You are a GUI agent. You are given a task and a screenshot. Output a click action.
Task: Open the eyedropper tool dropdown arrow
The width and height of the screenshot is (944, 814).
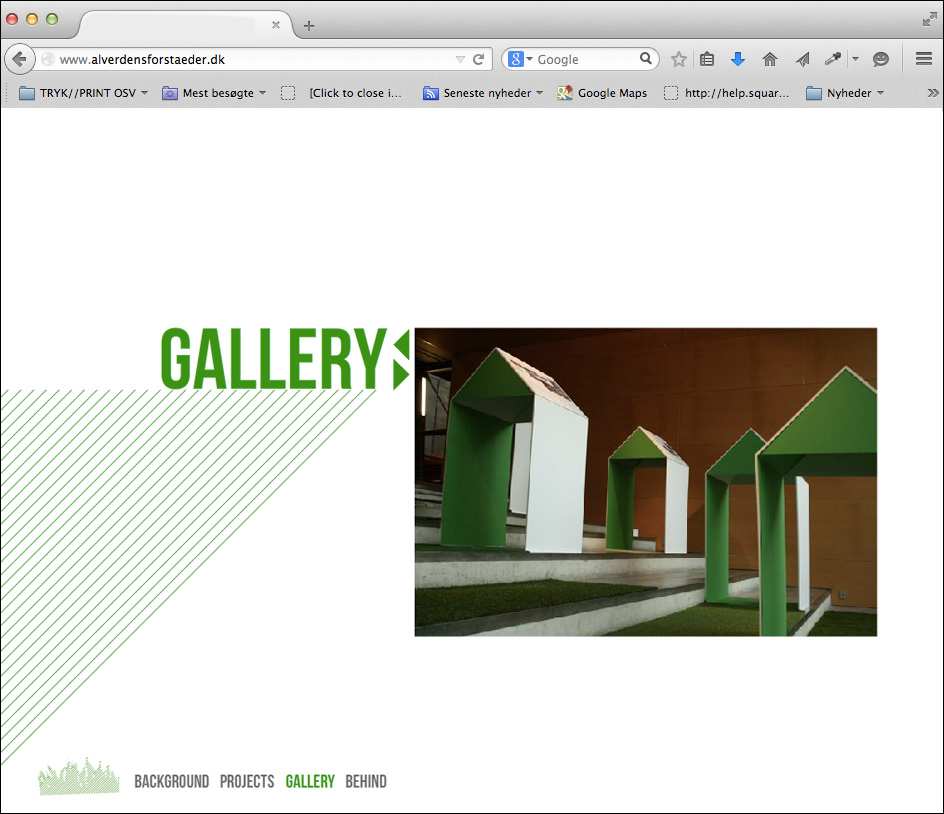pos(856,59)
